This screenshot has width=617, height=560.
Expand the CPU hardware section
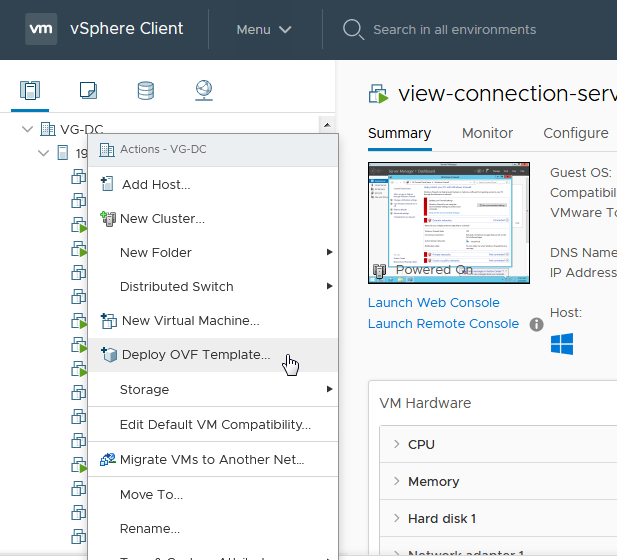[x=397, y=444]
